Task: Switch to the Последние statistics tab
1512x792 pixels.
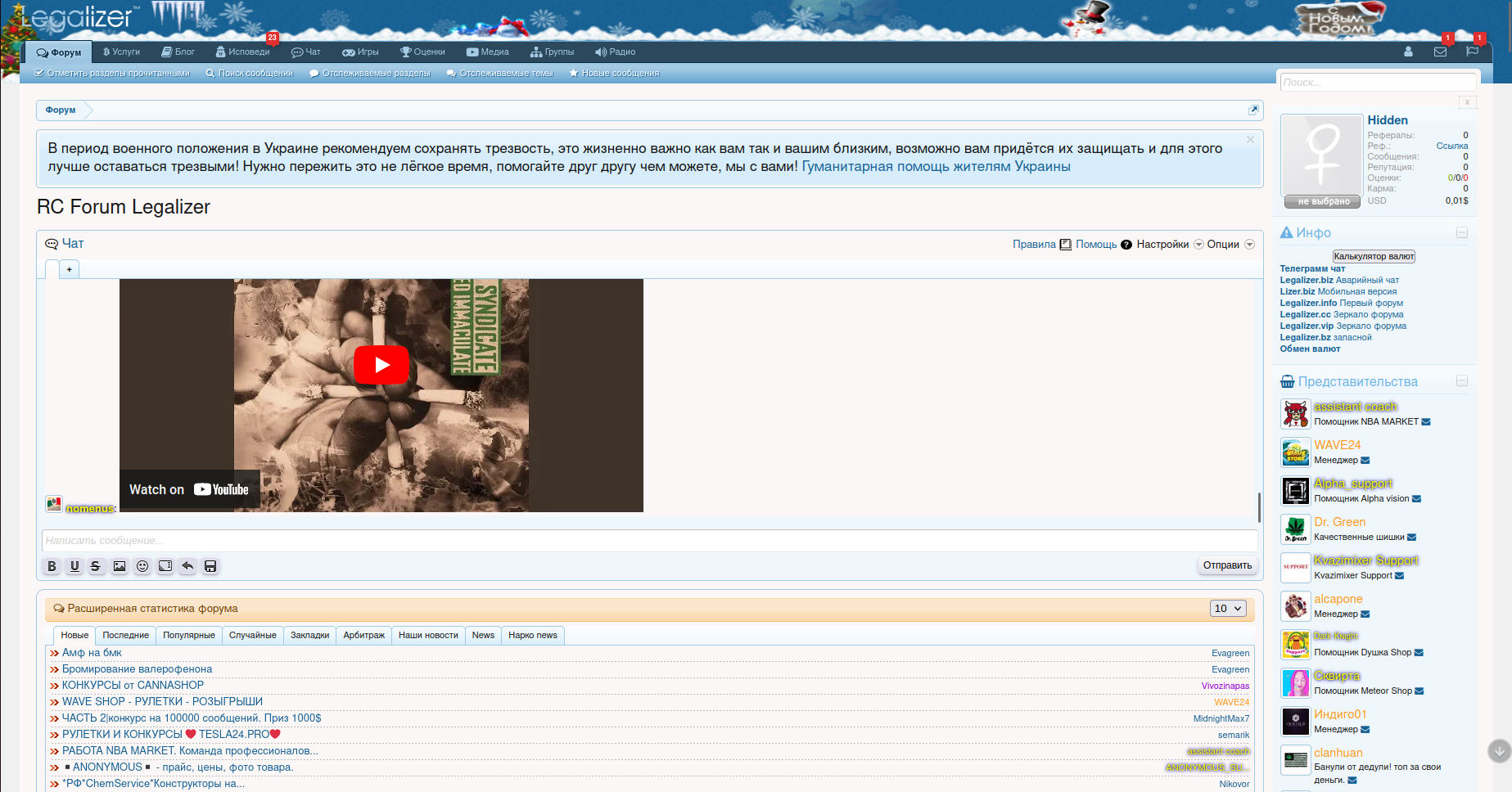Action: (126, 635)
